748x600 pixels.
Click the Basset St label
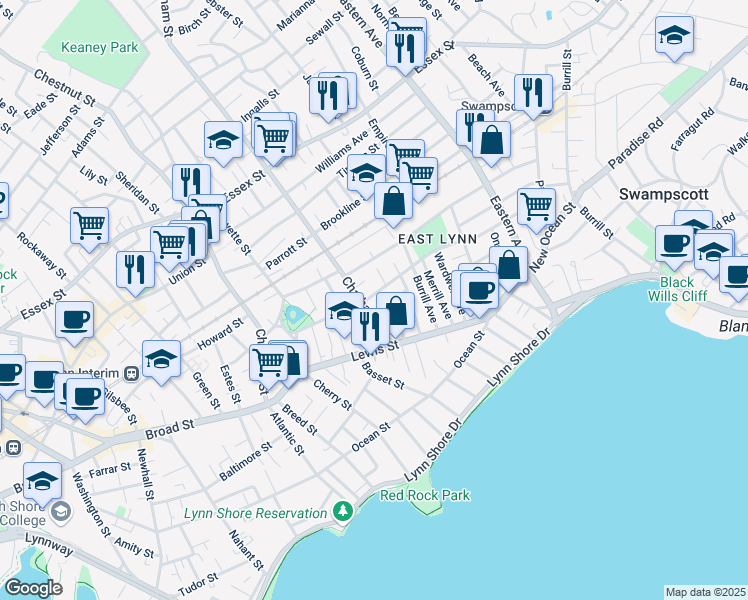pos(383,375)
